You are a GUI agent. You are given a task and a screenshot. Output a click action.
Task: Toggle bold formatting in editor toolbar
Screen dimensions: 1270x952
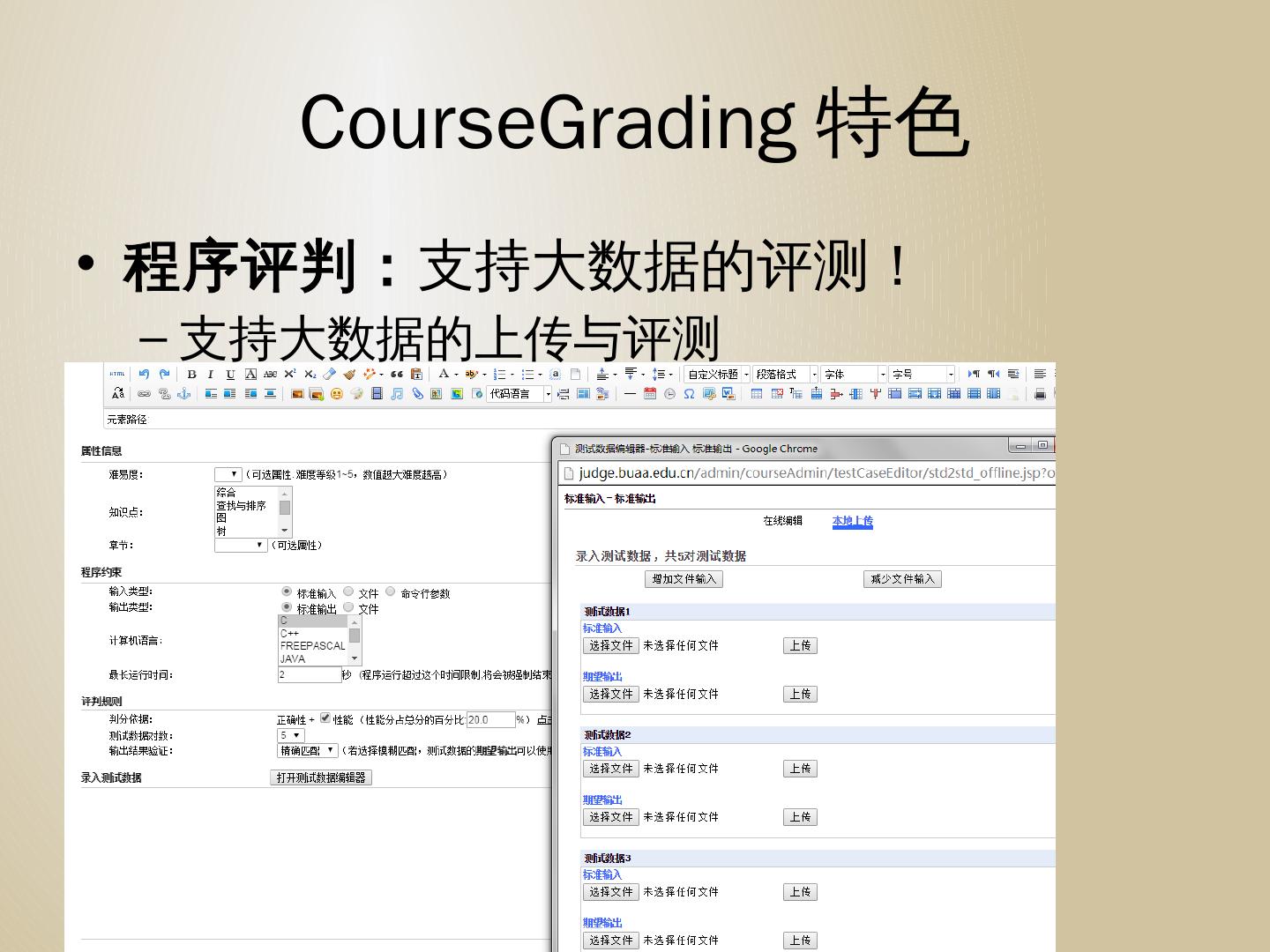click(x=191, y=375)
